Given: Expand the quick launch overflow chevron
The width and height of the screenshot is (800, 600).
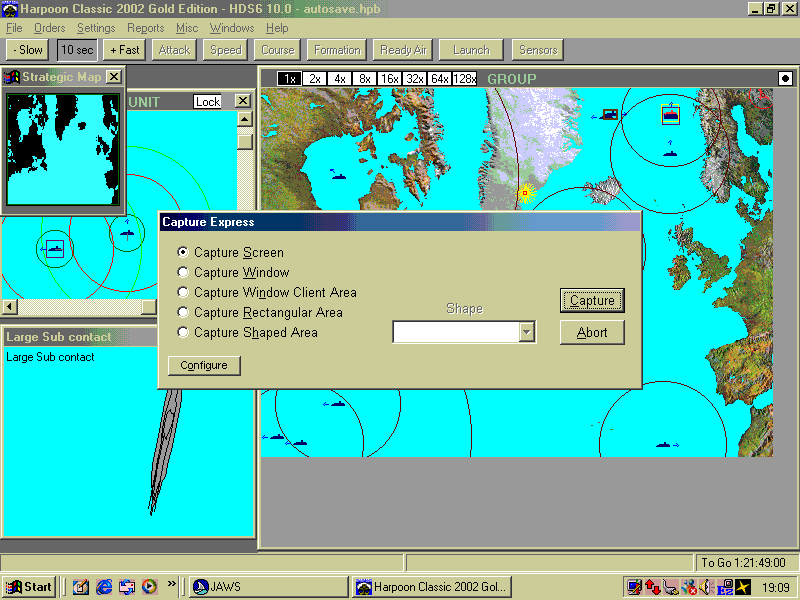Looking at the screenshot, I should click(x=171, y=583).
